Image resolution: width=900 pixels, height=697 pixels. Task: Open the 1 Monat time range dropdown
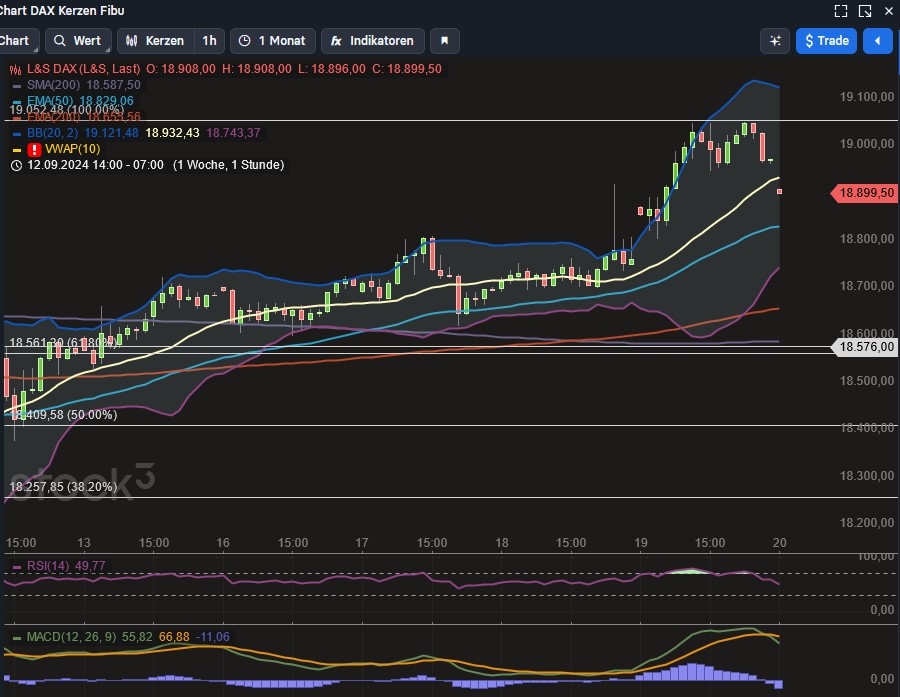tap(272, 40)
